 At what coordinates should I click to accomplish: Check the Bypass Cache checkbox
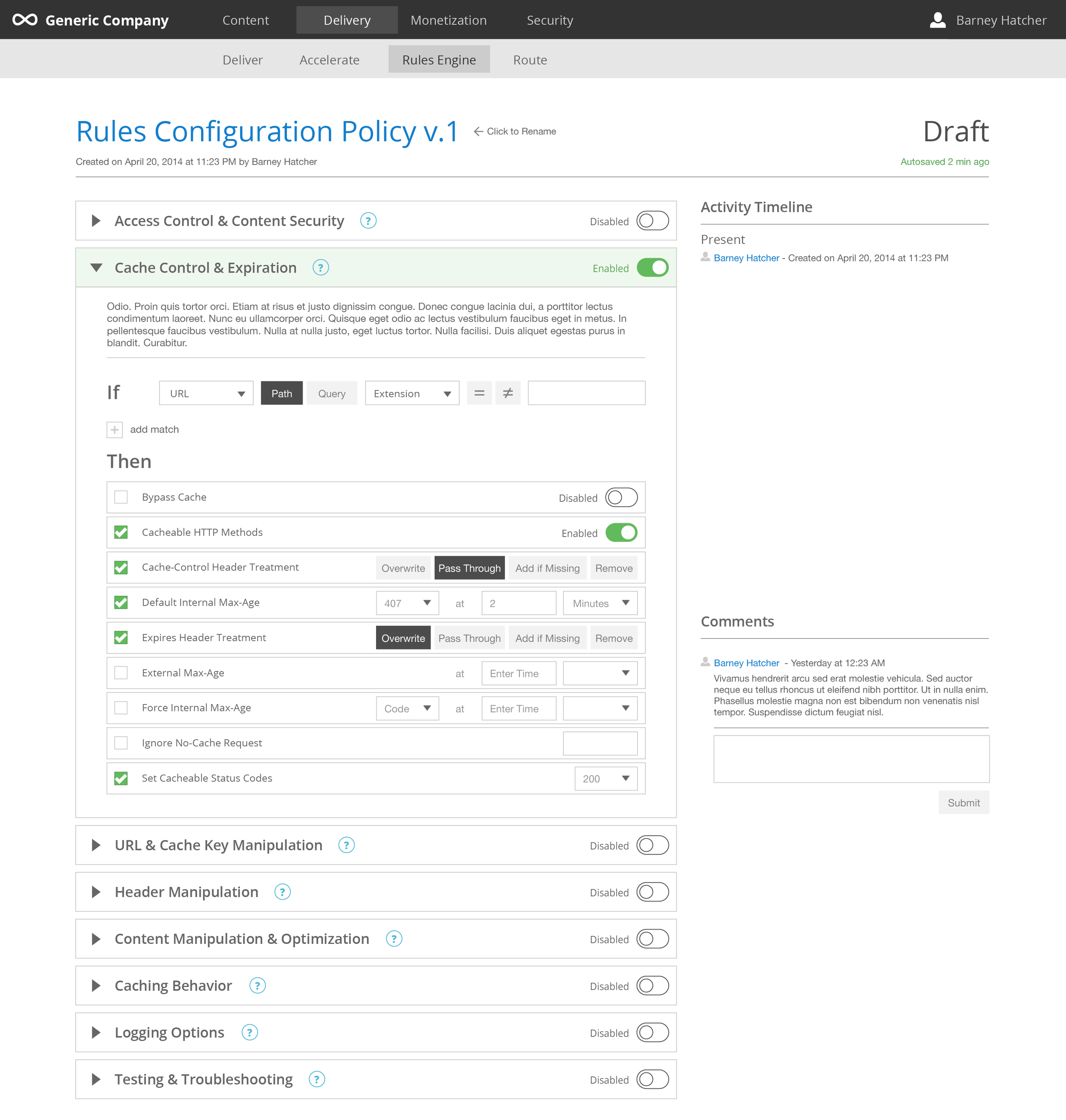click(121, 497)
